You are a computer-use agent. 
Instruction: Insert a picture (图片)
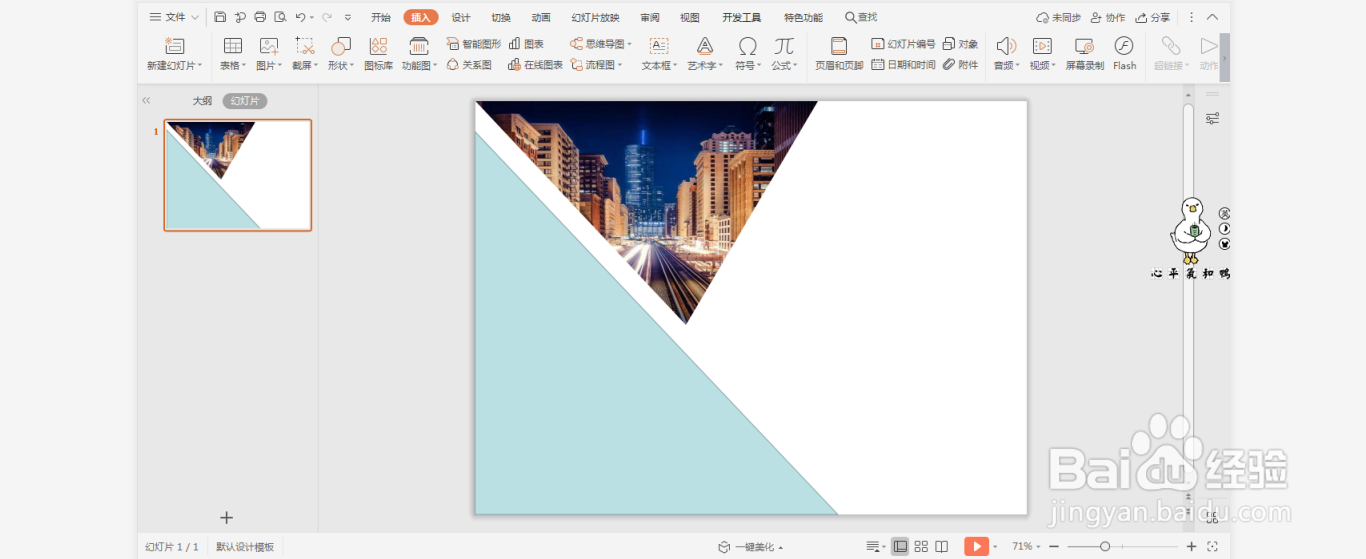[269, 54]
